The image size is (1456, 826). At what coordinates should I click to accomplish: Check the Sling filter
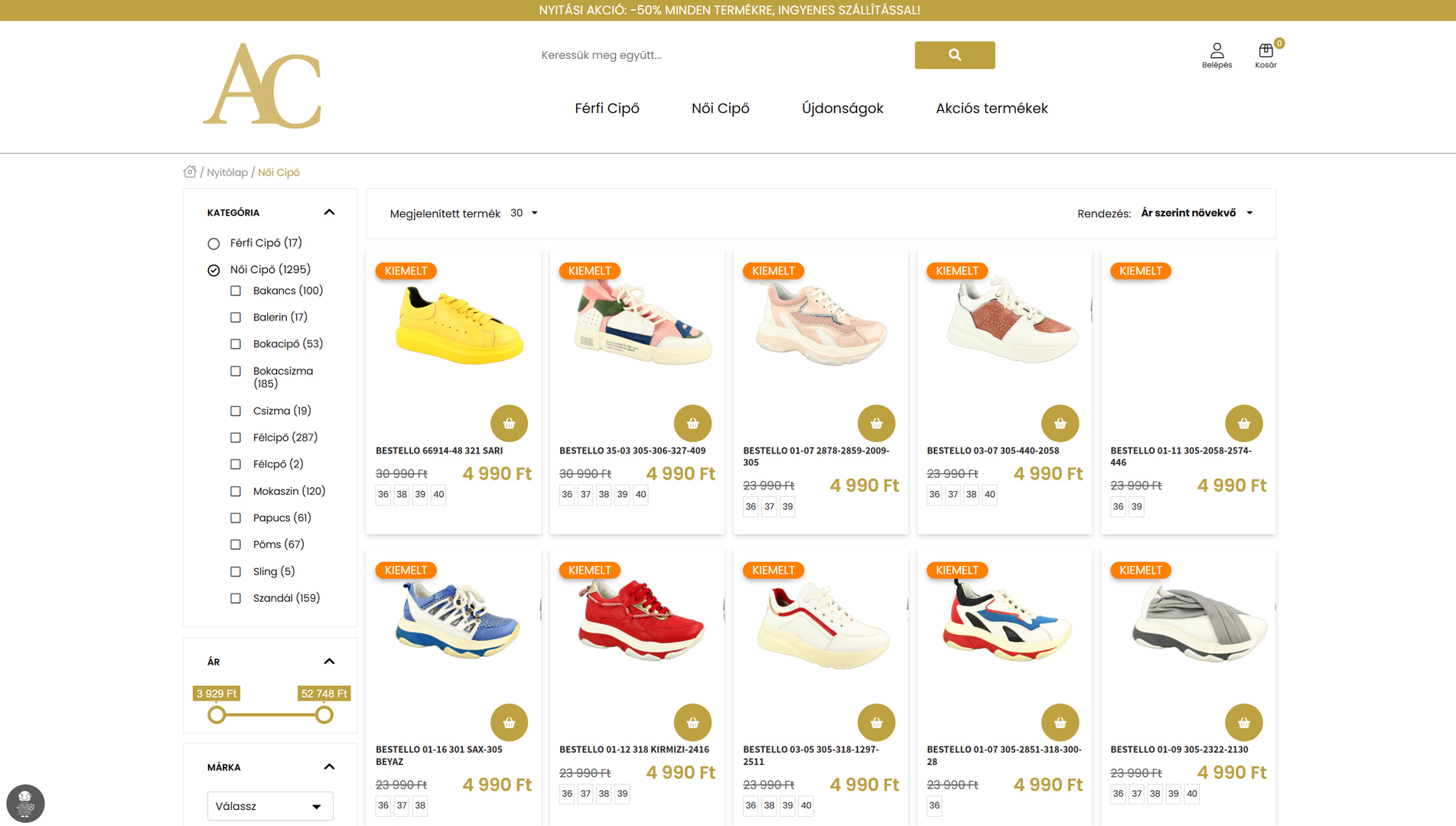coord(236,571)
